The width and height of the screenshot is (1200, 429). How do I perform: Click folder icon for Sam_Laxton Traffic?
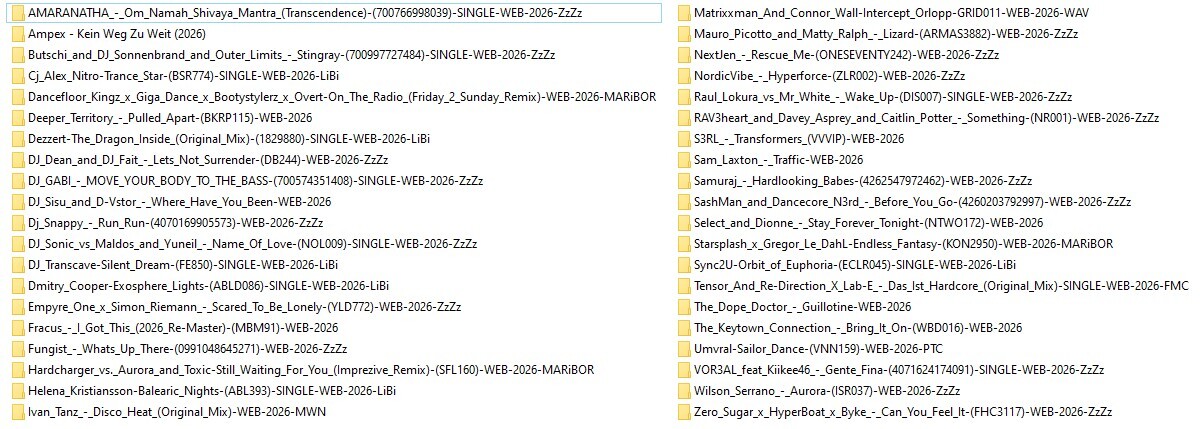tap(682, 160)
